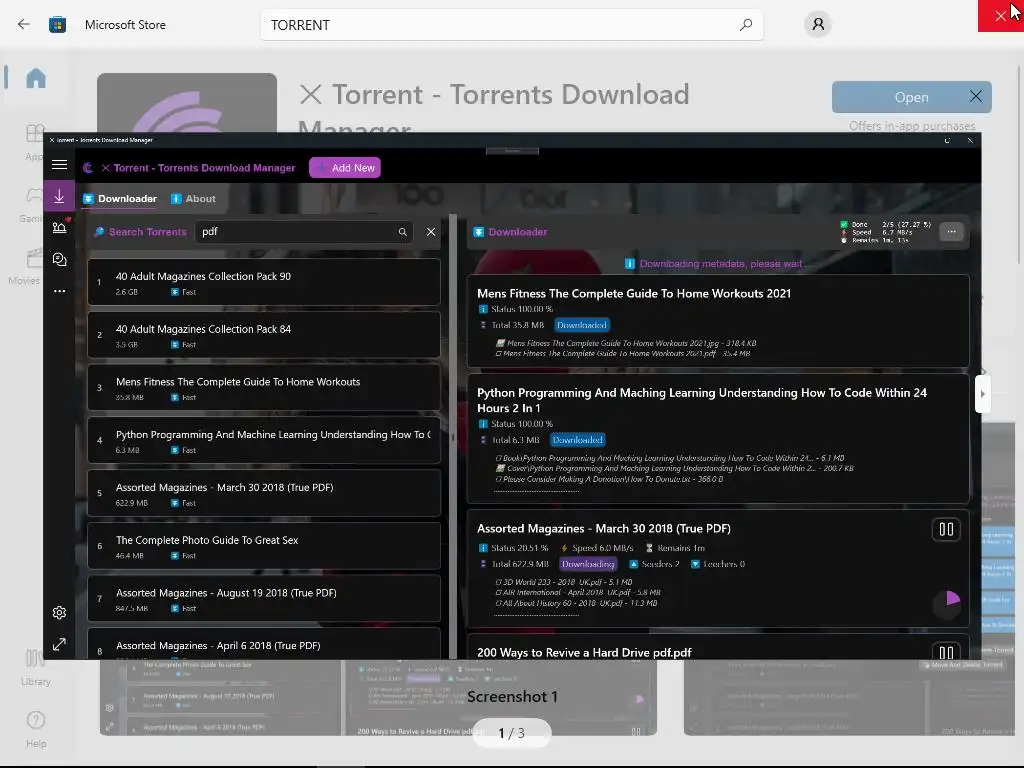Screen dimensions: 1024x768
Task: Click the 1 / 3 screenshot page indicator
Action: click(511, 733)
